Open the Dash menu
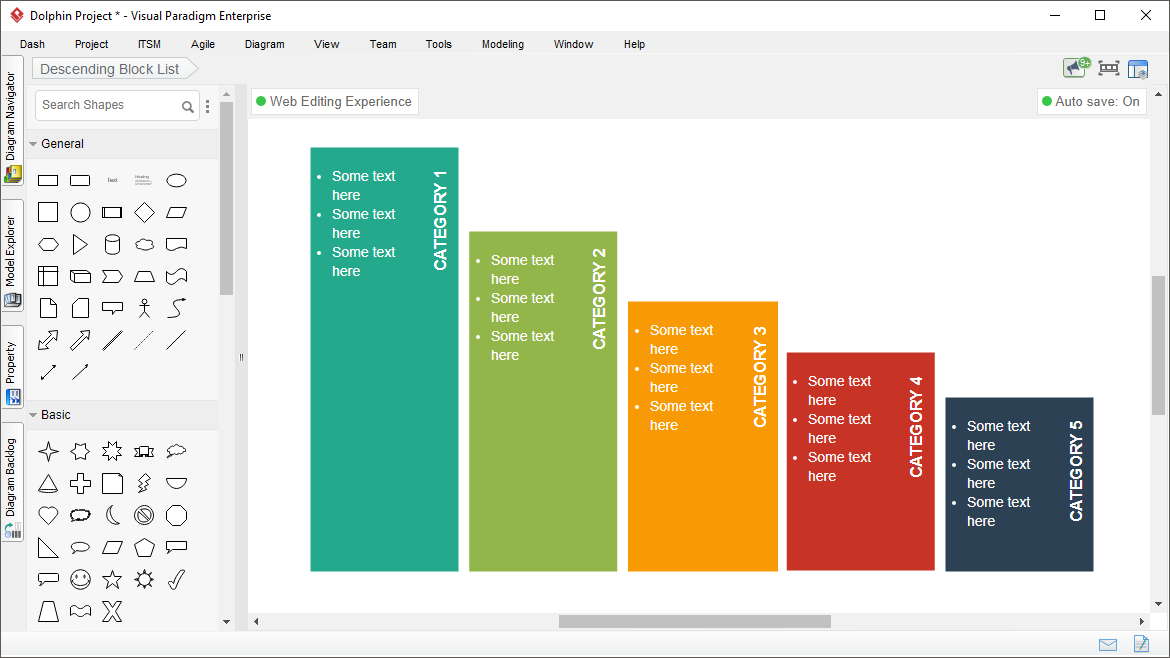This screenshot has width=1170, height=658. [32, 44]
